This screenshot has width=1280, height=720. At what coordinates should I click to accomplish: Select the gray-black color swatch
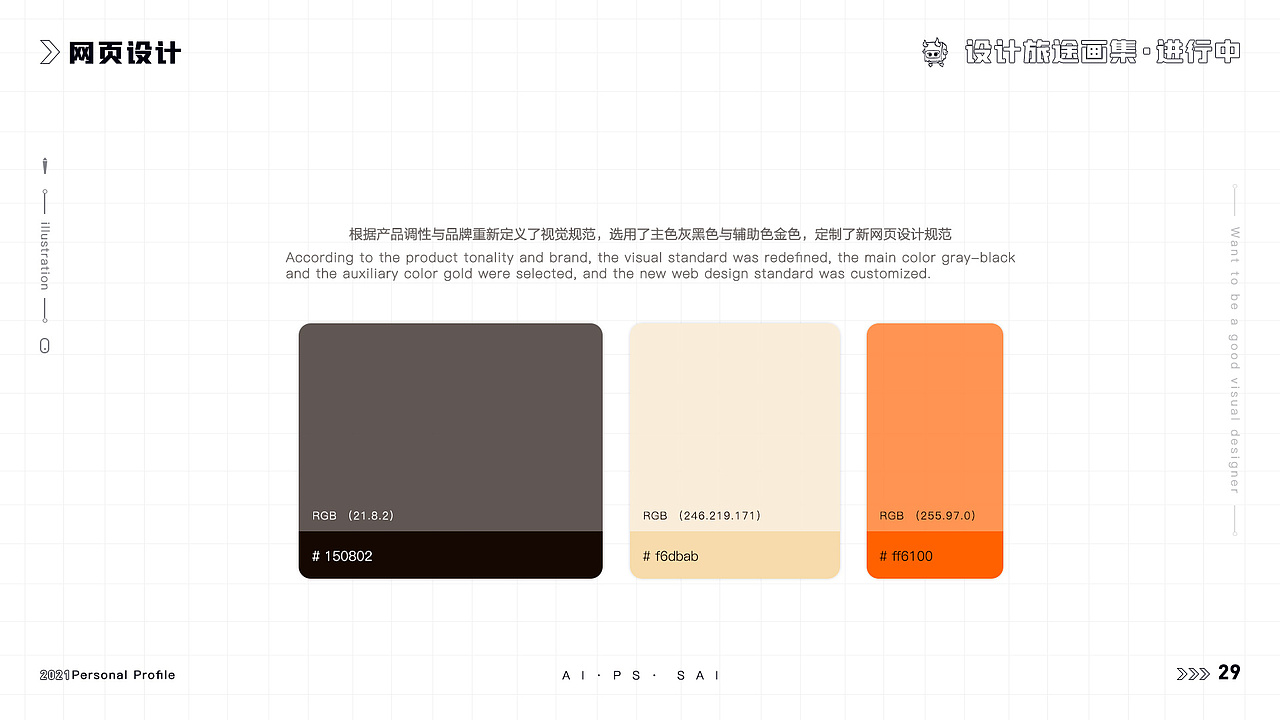pyautogui.click(x=451, y=427)
